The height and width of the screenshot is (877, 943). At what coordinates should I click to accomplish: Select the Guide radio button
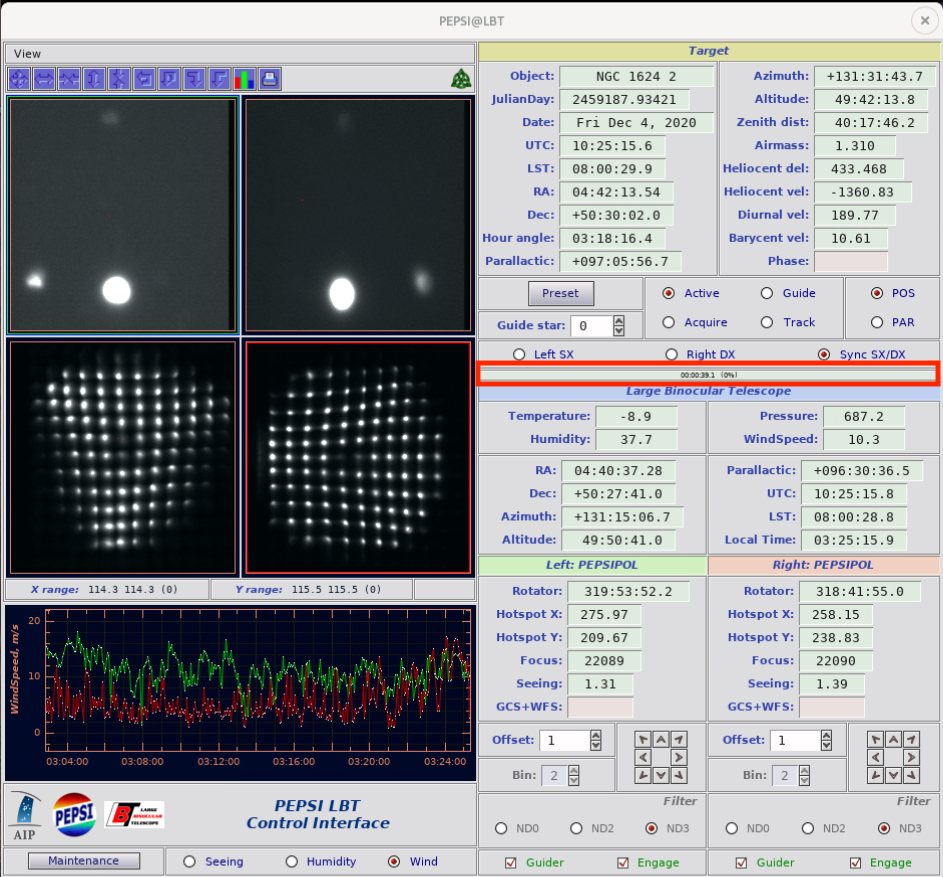(767, 293)
